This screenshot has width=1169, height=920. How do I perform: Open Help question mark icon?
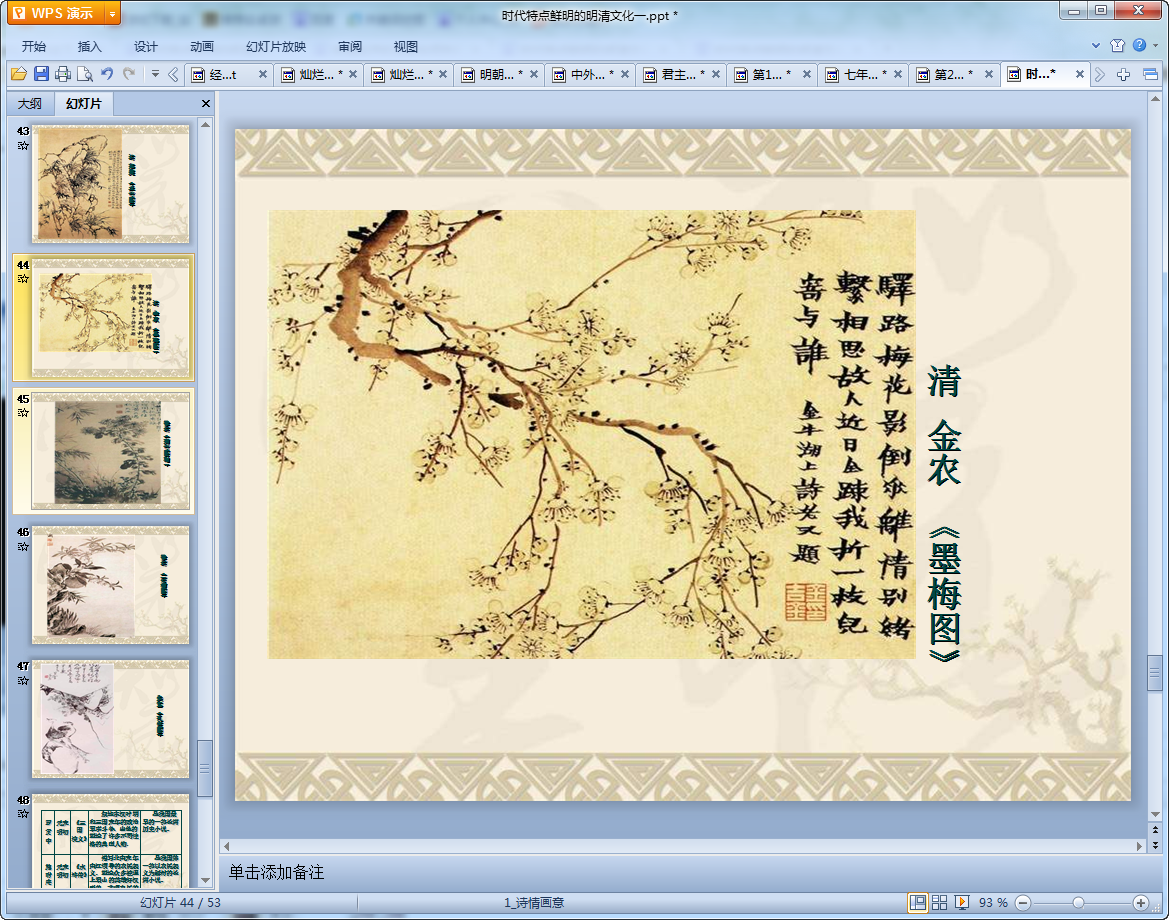point(1139,45)
